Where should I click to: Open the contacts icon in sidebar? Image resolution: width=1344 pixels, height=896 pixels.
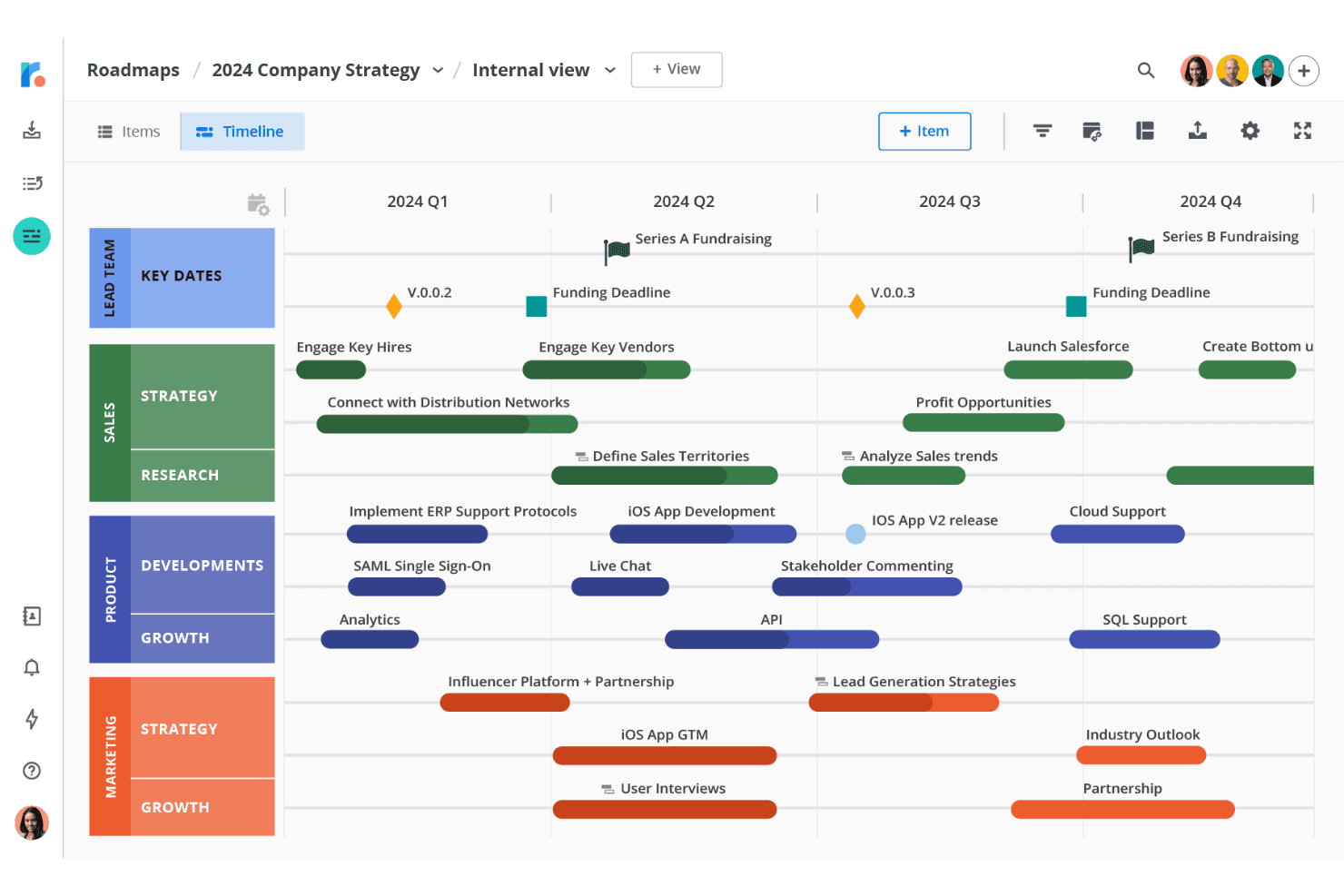[x=32, y=616]
